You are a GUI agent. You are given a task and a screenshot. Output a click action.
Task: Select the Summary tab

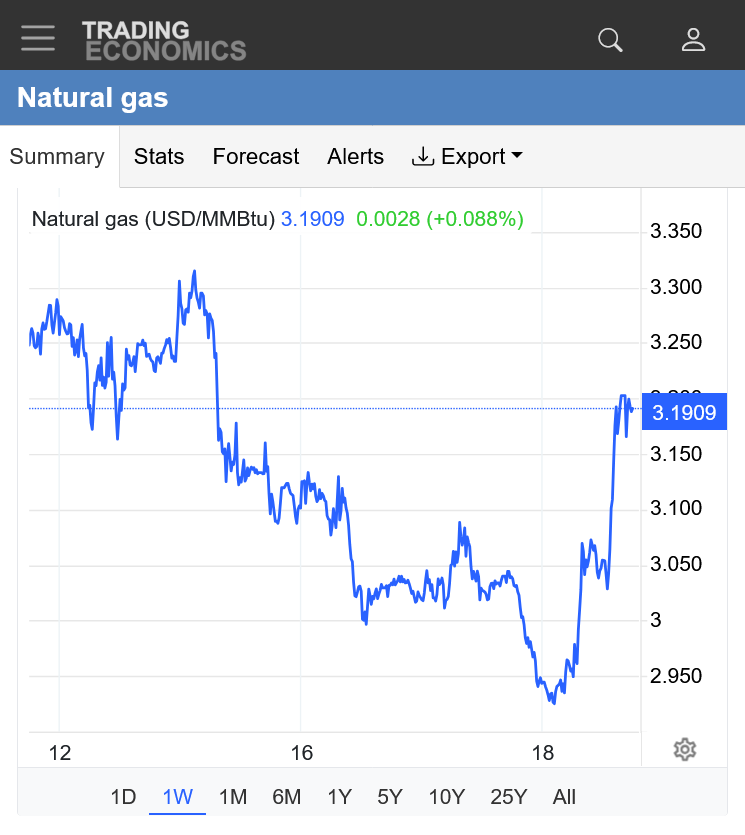(x=57, y=157)
